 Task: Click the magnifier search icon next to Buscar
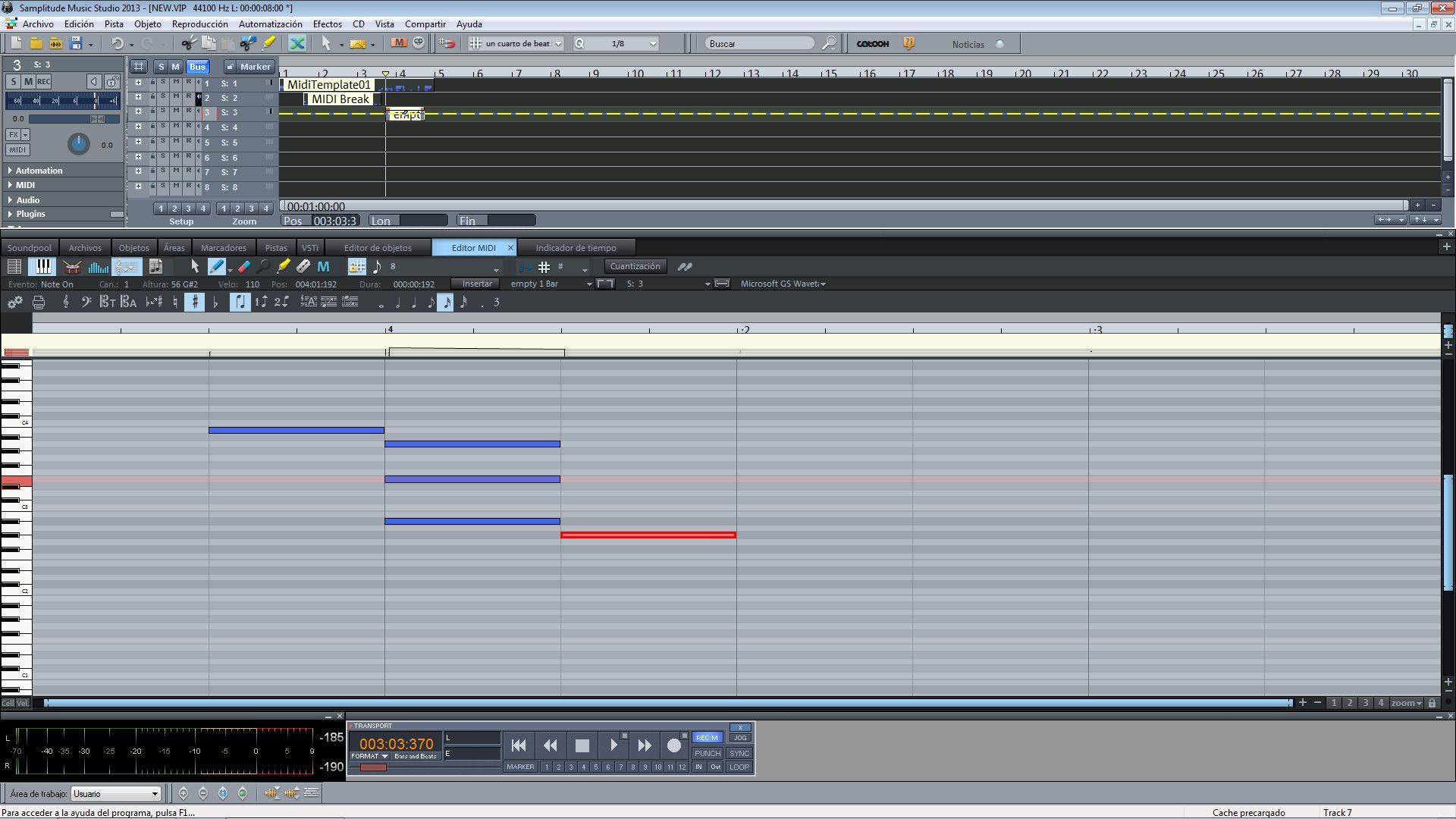pos(829,44)
